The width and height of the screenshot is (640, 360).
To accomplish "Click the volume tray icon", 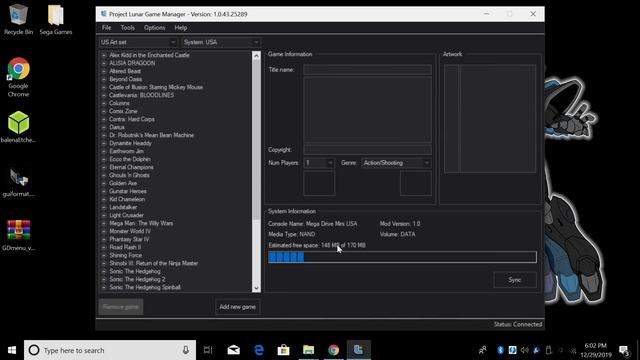I will point(524,350).
